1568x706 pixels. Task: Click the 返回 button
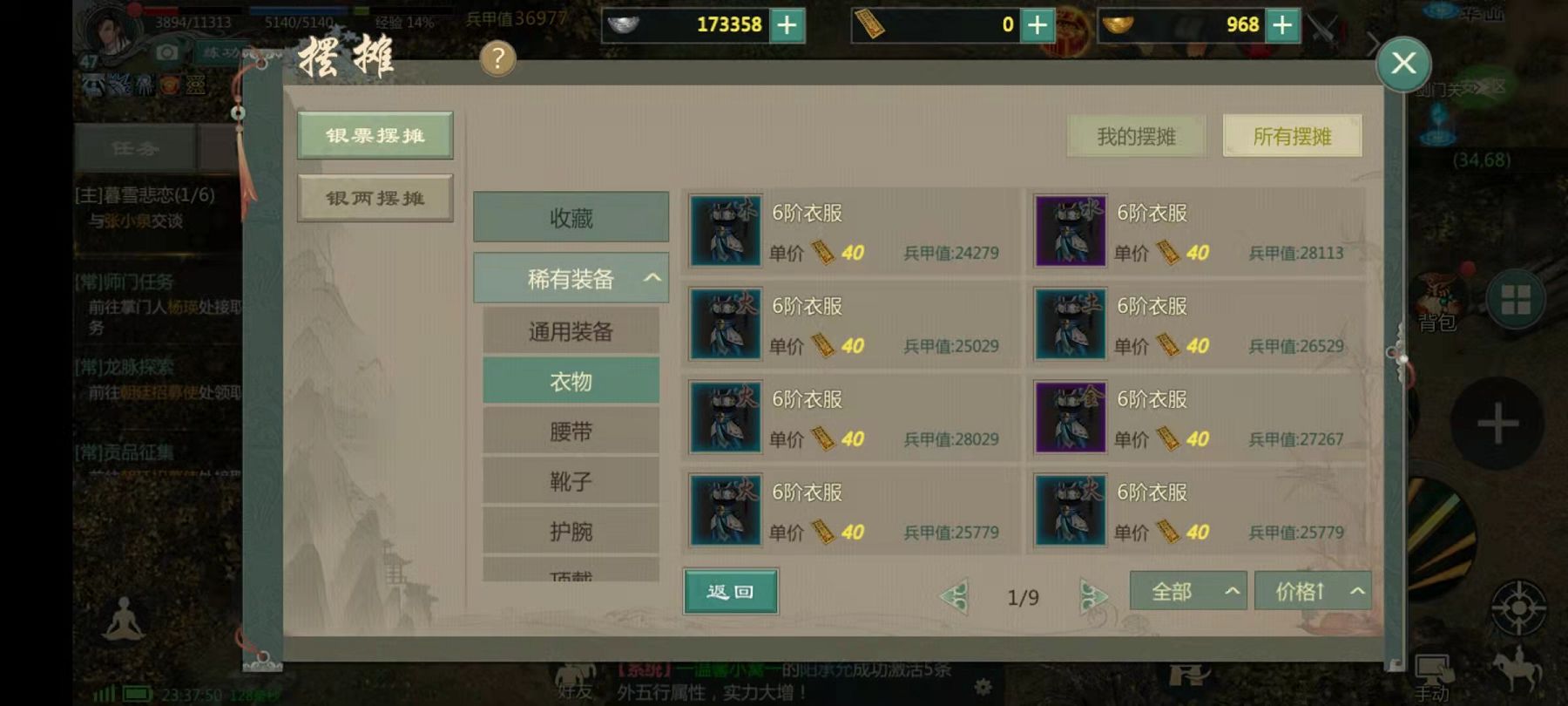[x=730, y=591]
